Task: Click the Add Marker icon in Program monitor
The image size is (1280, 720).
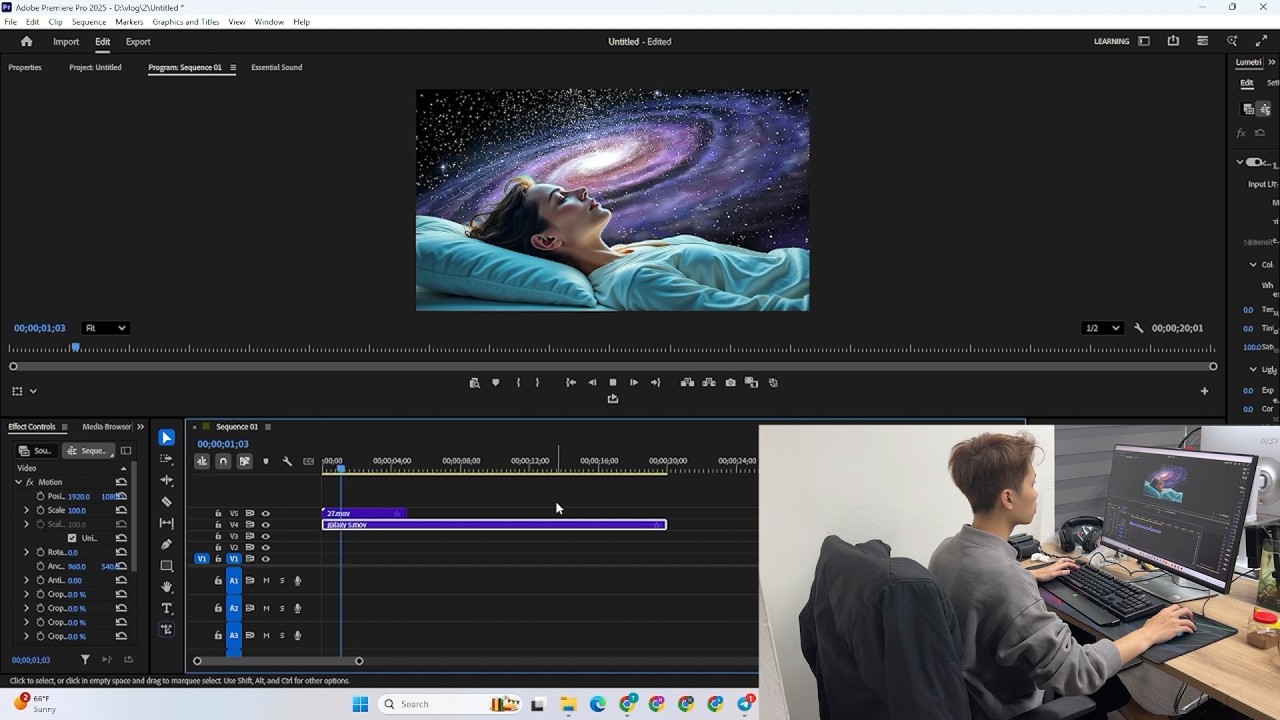Action: tap(495, 382)
